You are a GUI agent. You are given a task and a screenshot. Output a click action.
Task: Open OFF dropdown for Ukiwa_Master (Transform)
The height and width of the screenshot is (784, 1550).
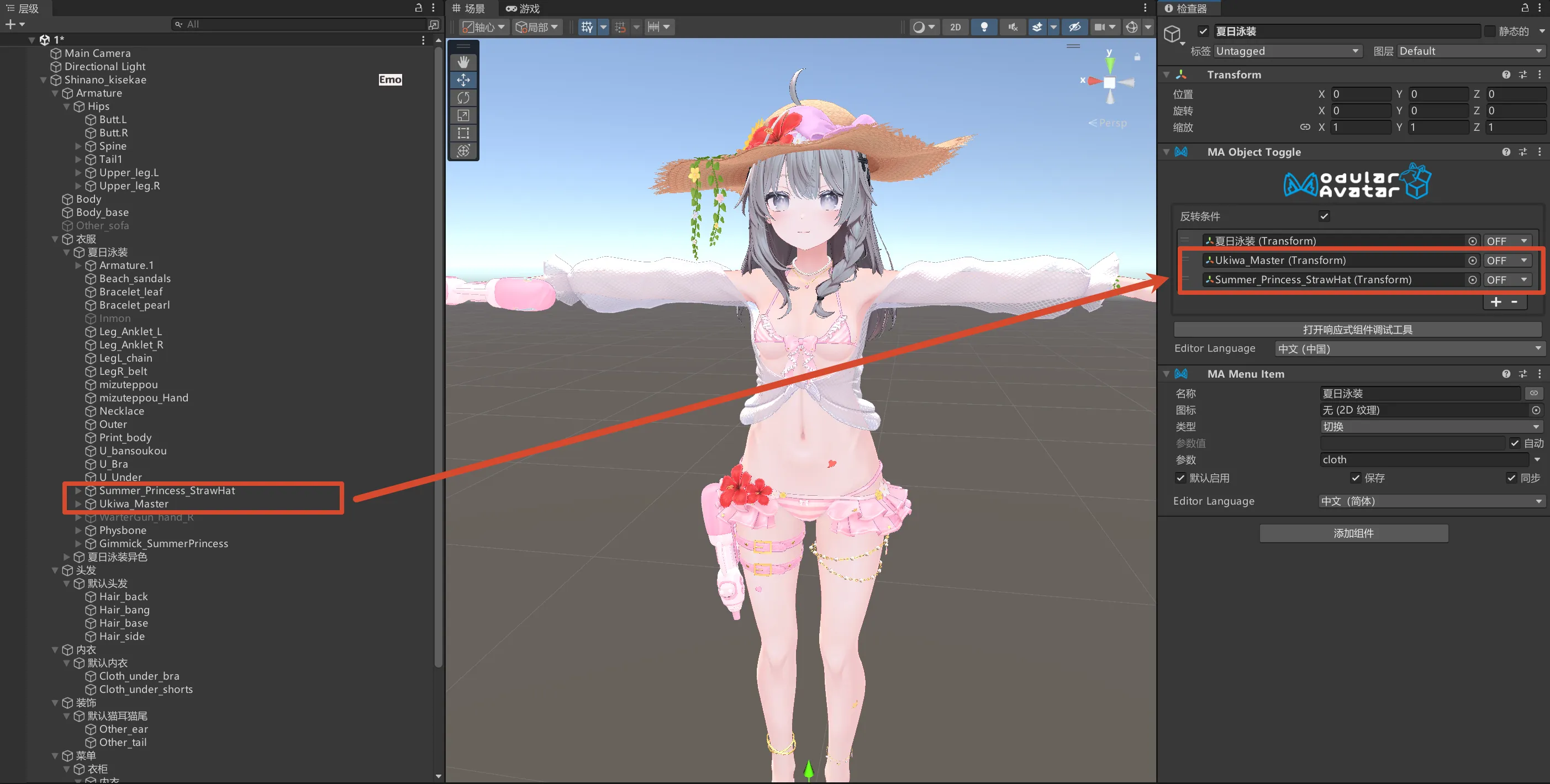coord(1507,261)
